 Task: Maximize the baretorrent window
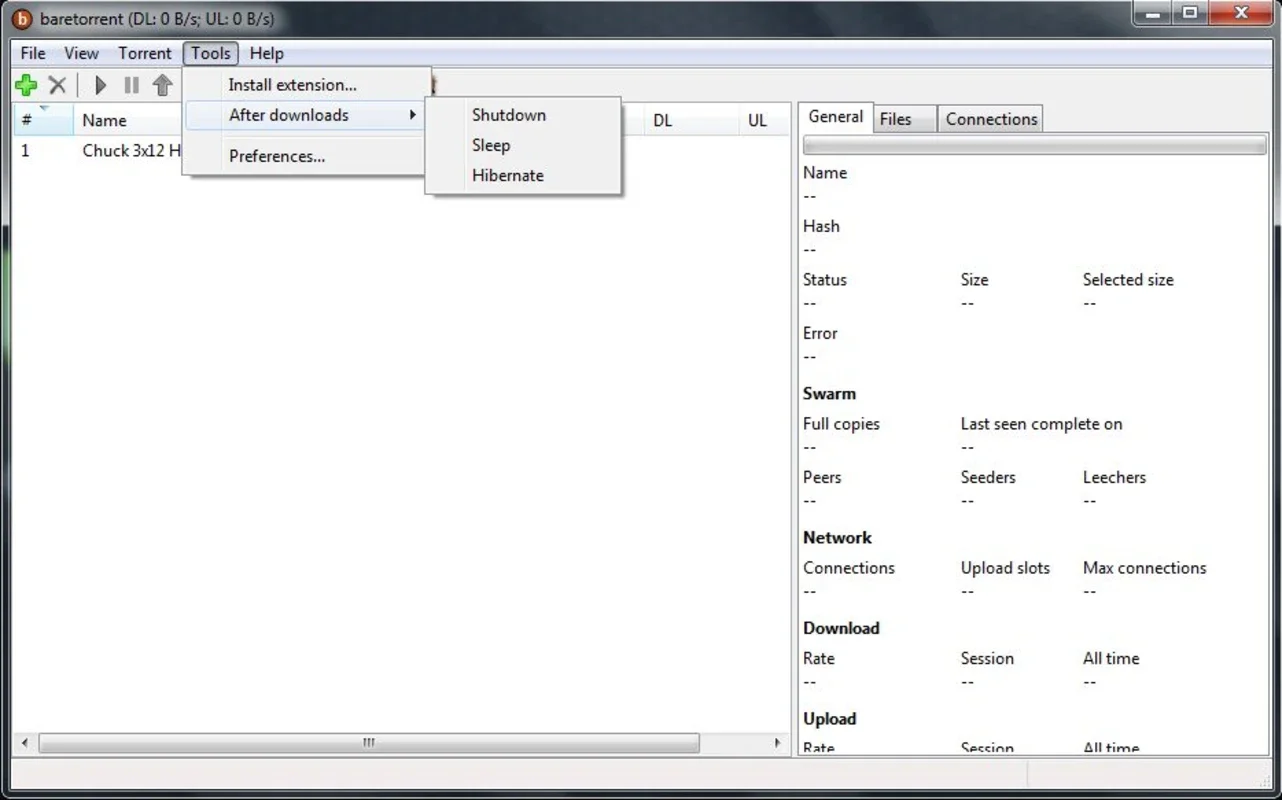click(x=1190, y=13)
